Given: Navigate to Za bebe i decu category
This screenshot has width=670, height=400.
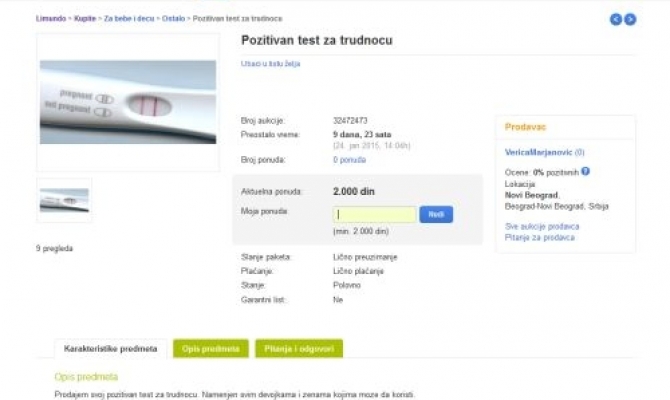Looking at the screenshot, I should [126, 18].
